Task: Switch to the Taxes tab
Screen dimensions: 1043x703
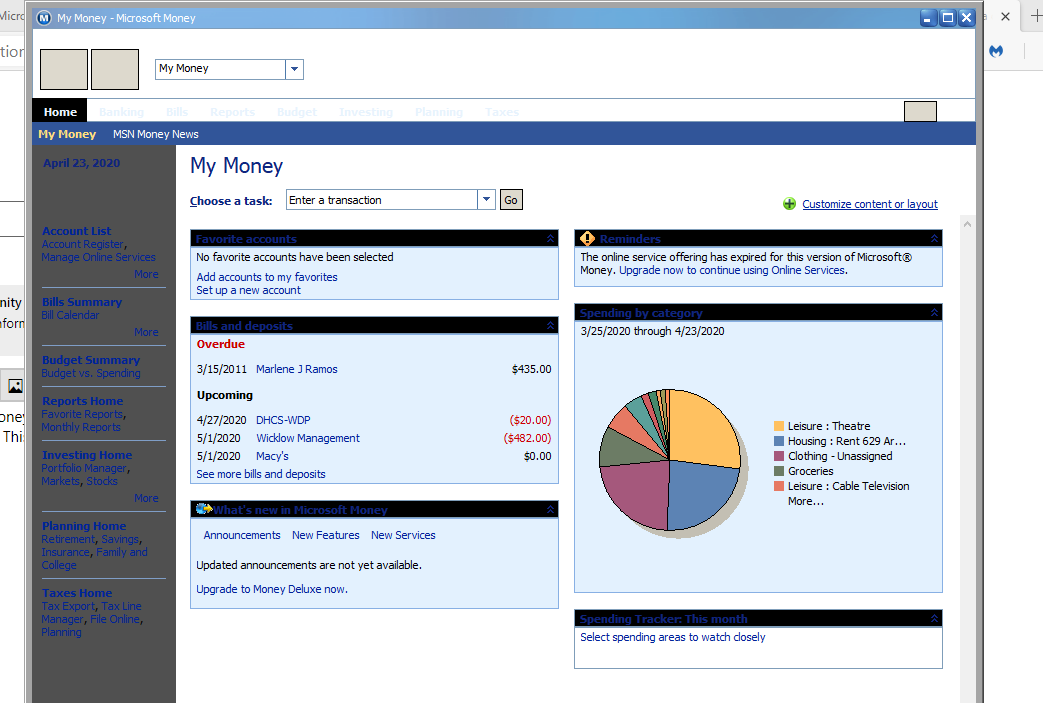Action: pos(502,112)
